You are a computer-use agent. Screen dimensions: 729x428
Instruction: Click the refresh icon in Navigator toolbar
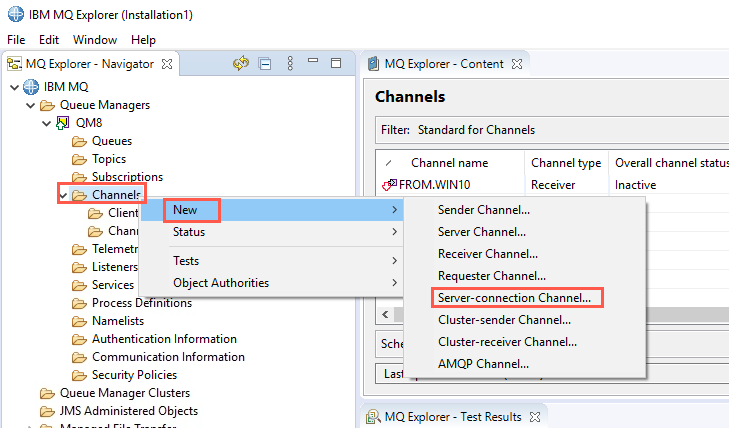click(241, 63)
